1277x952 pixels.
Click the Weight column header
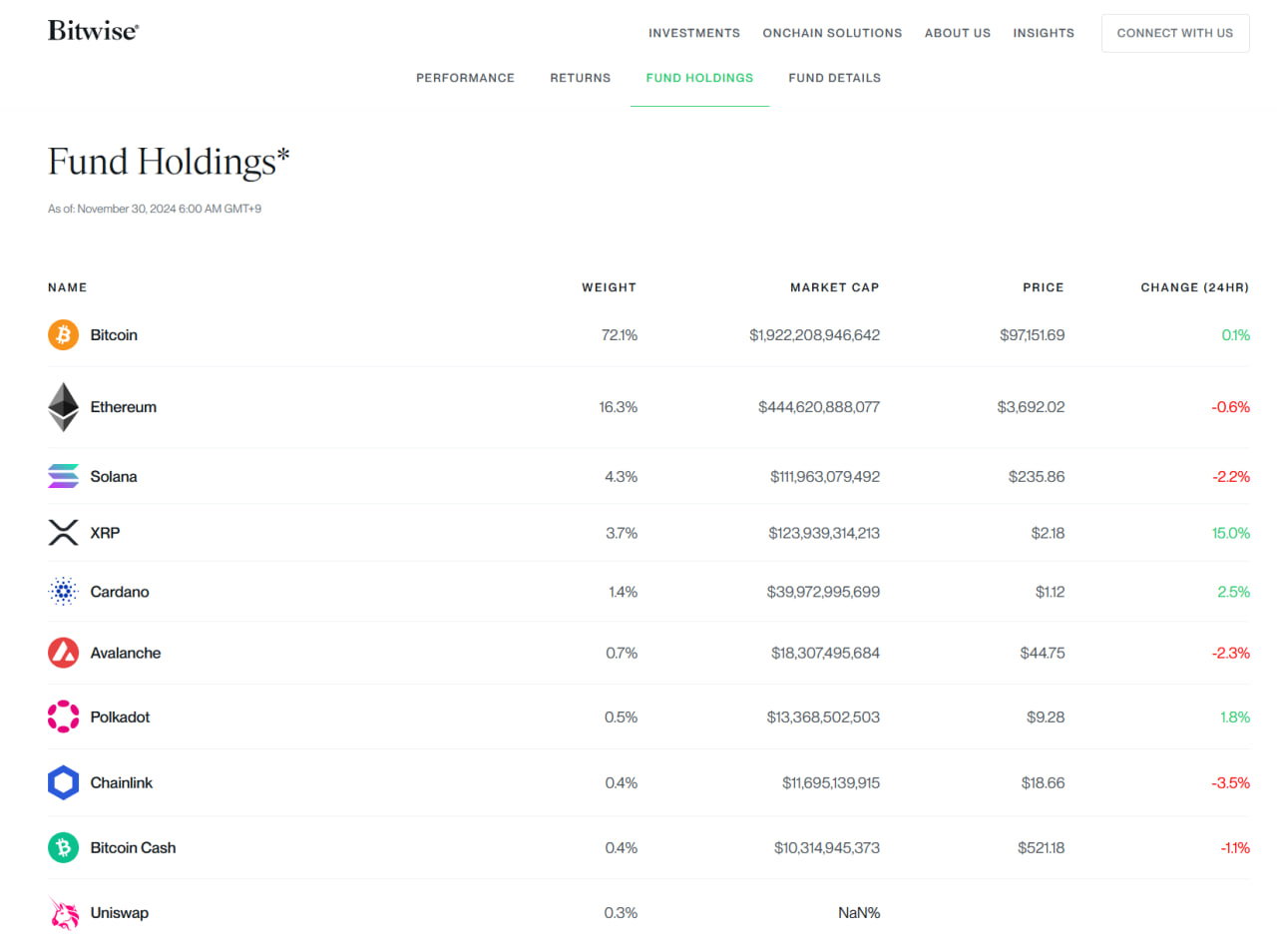609,287
